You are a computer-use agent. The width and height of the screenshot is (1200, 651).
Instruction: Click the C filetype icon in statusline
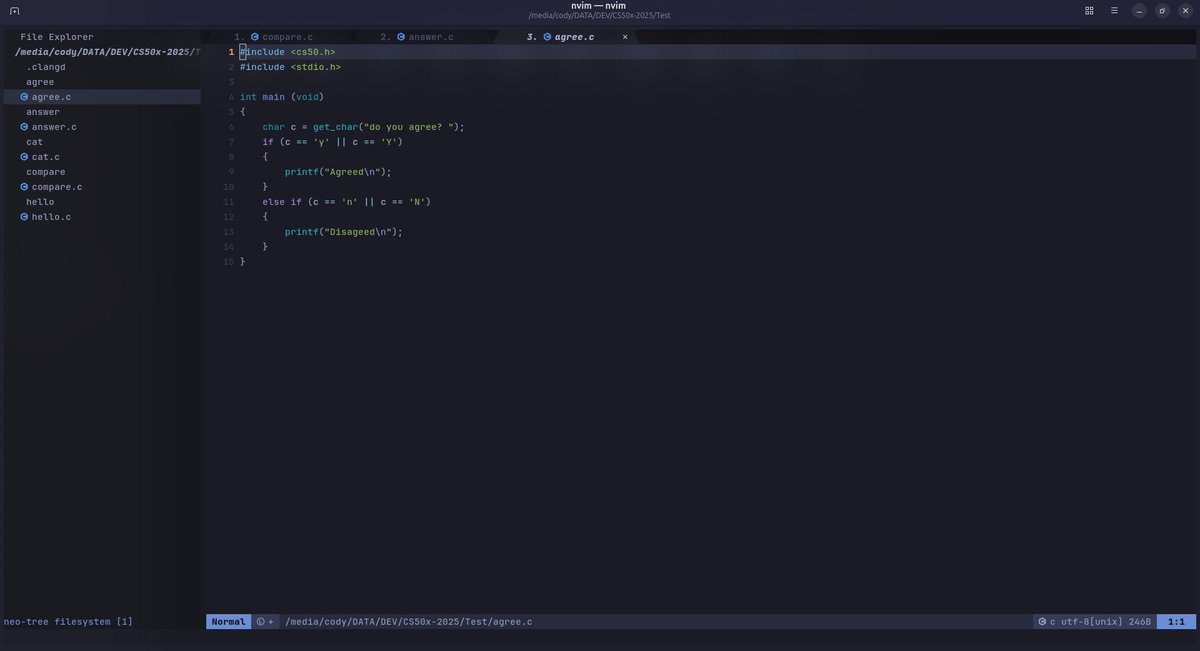click(1042, 622)
